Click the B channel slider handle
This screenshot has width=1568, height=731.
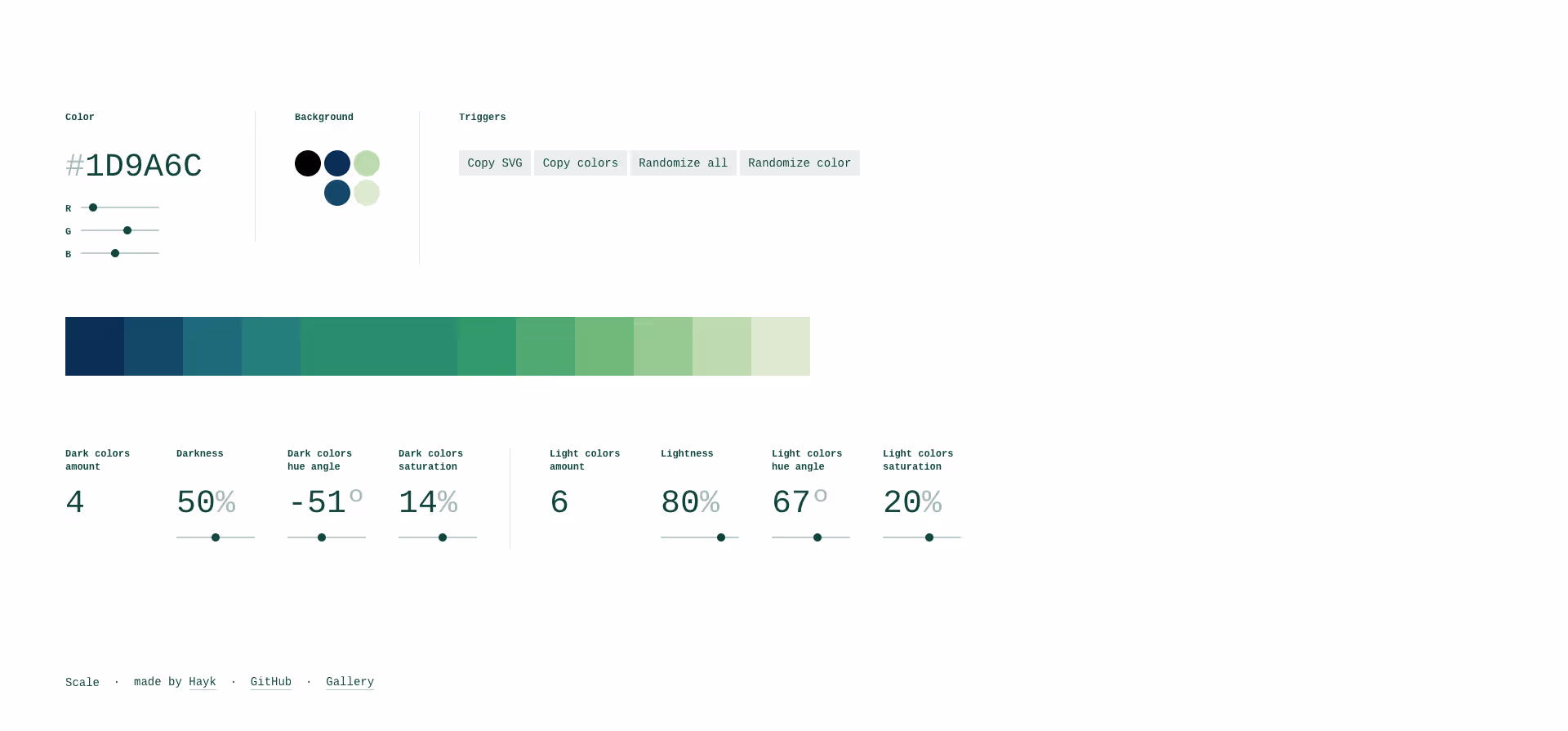click(115, 253)
